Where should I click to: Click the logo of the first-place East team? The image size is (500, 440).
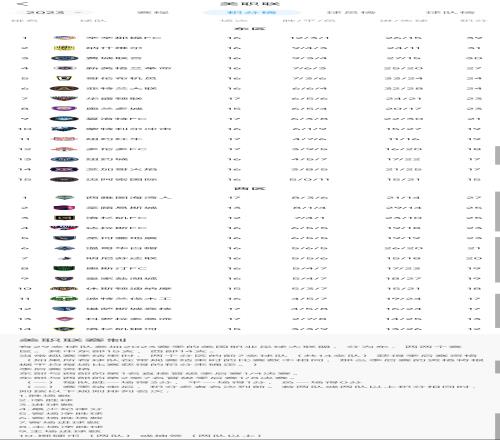64,38
